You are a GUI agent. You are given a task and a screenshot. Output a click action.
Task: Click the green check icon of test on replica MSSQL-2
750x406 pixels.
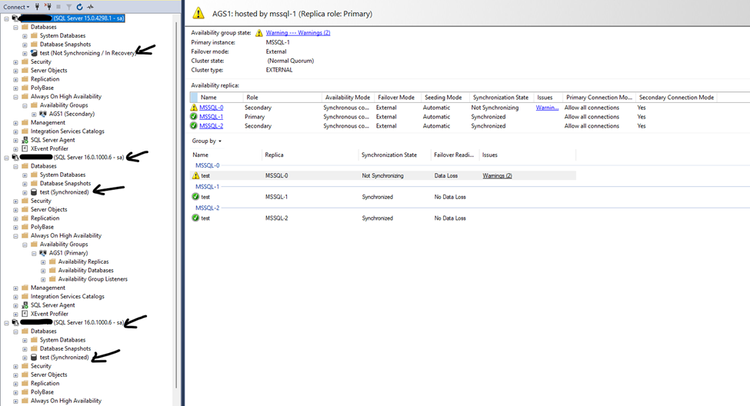point(195,218)
